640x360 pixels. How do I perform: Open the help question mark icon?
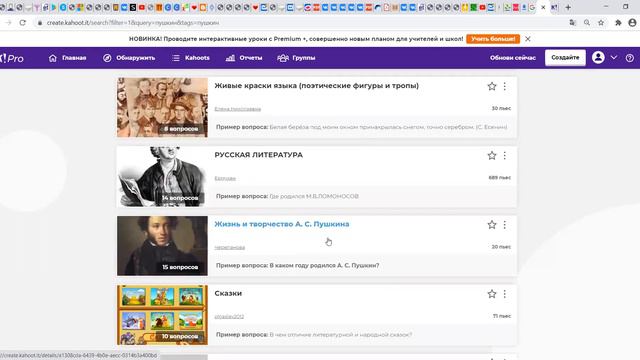[x=629, y=58]
